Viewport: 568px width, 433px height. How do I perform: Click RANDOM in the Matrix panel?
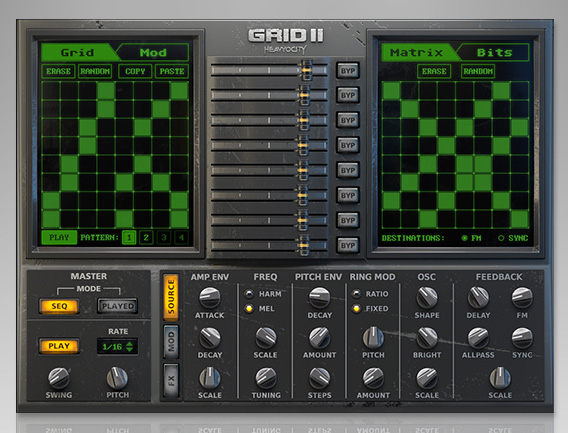click(x=478, y=71)
